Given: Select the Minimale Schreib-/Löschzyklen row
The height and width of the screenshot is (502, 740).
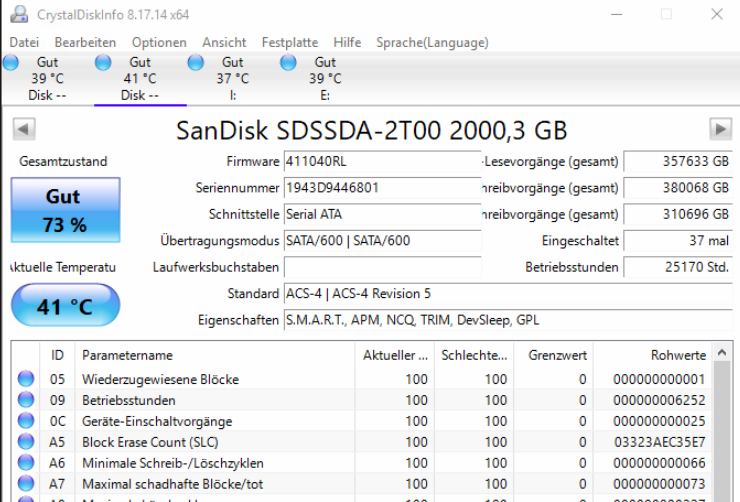Looking at the screenshot, I should pyautogui.click(x=362, y=462).
